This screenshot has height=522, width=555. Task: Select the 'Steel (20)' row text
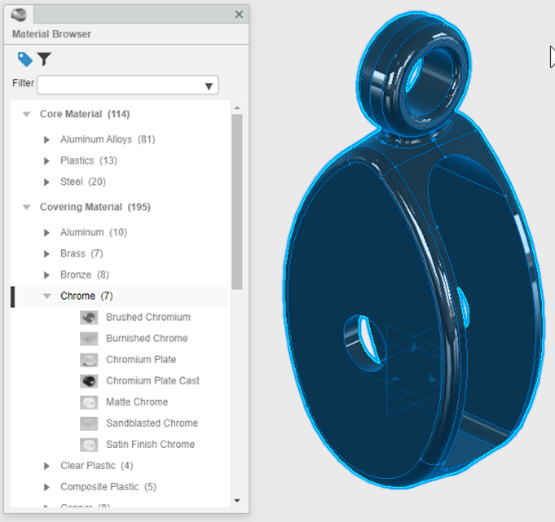[x=83, y=182]
